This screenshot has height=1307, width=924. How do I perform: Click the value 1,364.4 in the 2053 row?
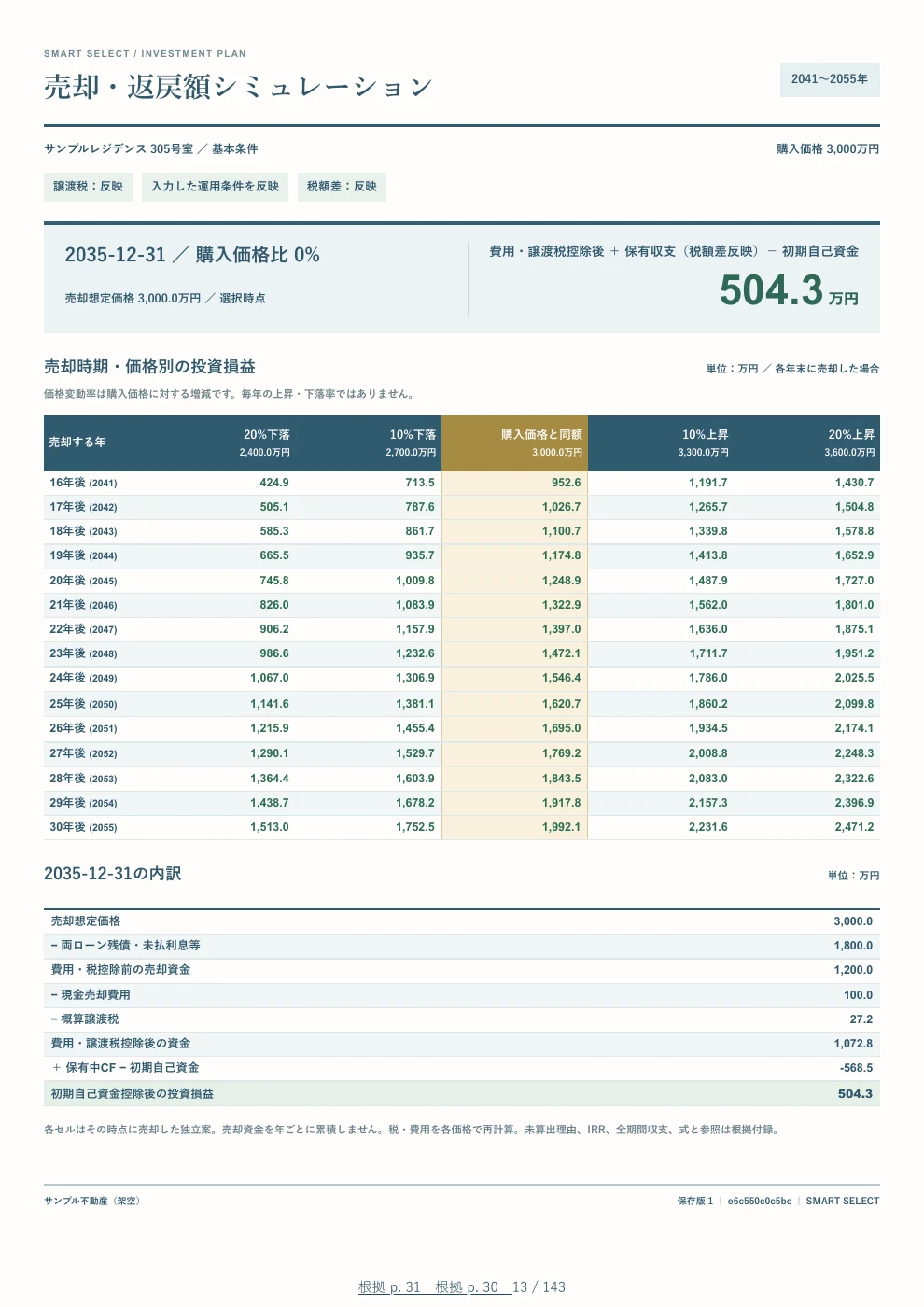point(270,779)
